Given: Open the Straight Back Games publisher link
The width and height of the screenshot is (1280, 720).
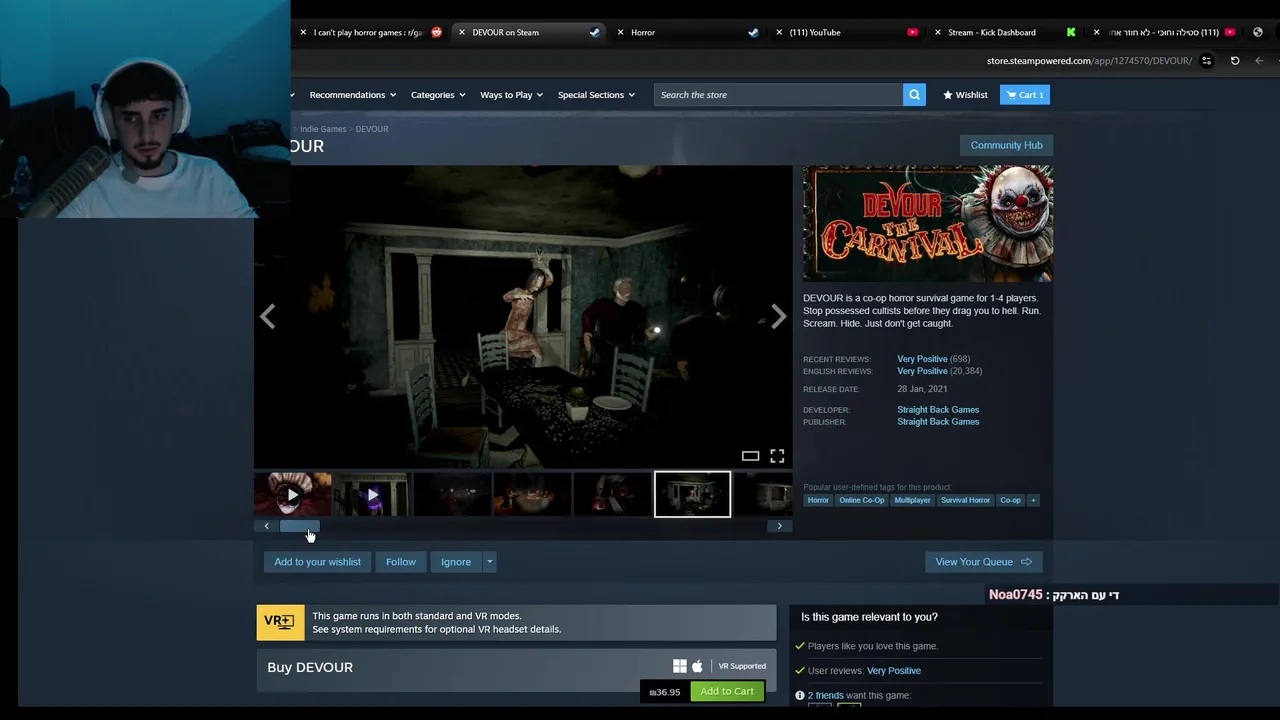Looking at the screenshot, I should tap(938, 422).
